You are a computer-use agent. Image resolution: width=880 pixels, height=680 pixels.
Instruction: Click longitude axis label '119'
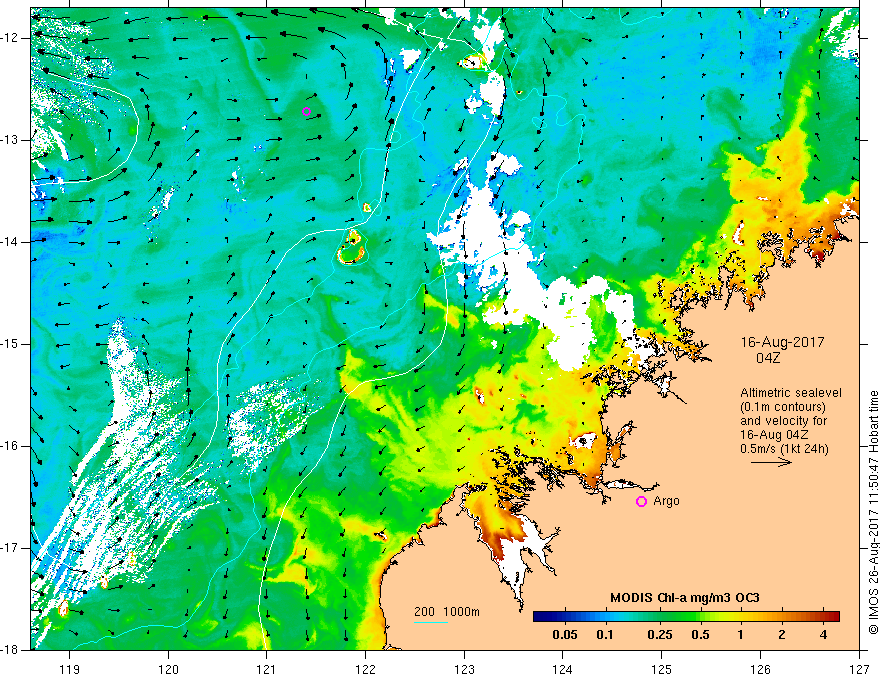[69, 669]
